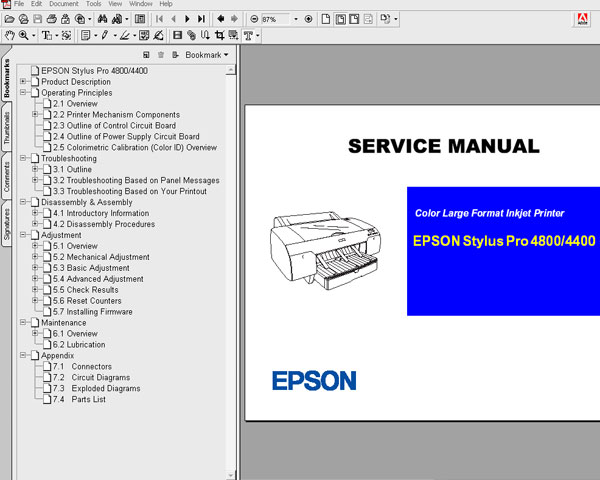Toggle Fit Page view button
This screenshot has width=600, height=480.
340,19
